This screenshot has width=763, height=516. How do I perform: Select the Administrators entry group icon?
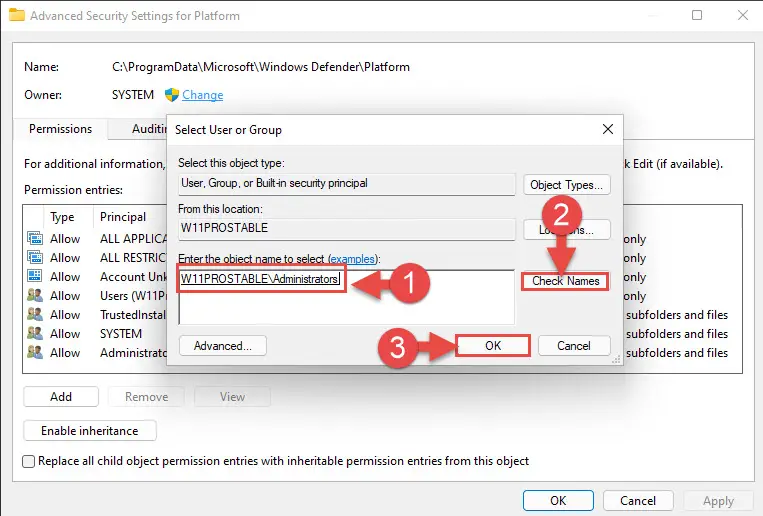coord(35,352)
